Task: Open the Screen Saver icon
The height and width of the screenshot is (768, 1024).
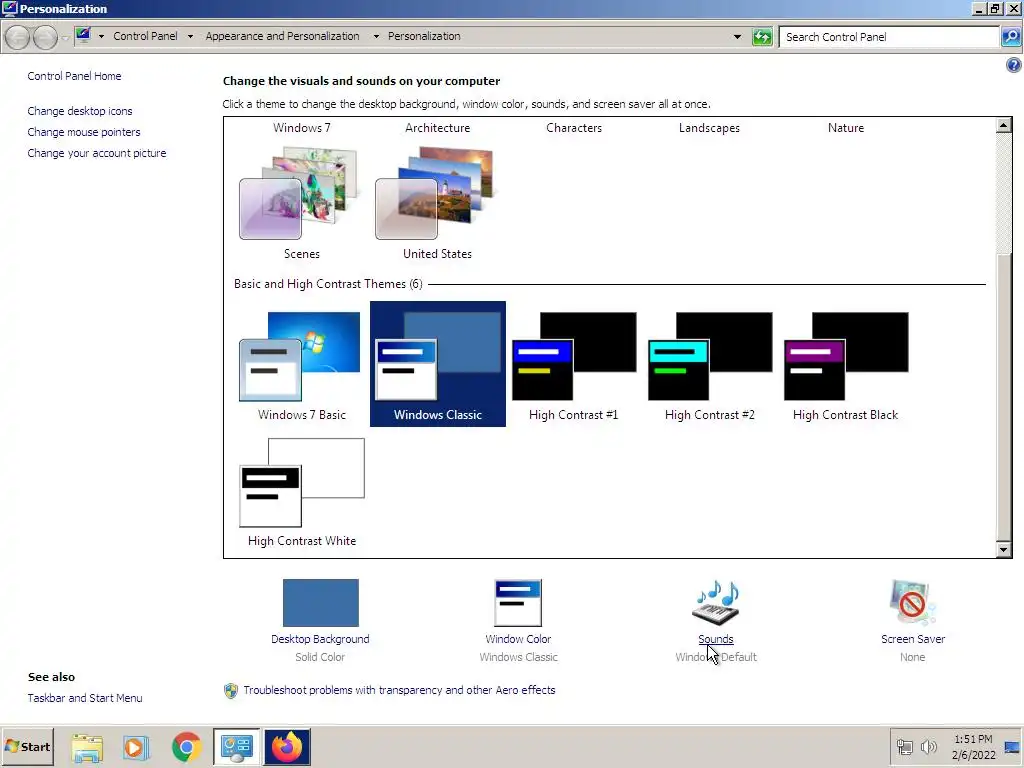Action: [x=912, y=602]
